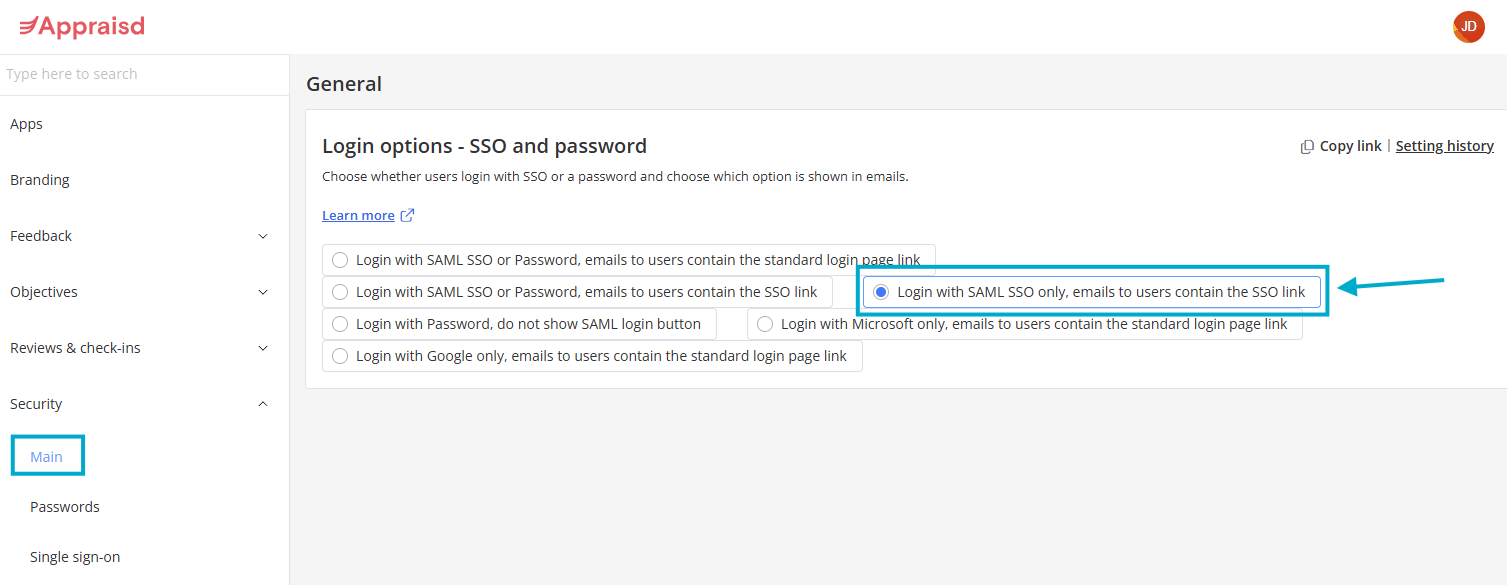Screen dimensions: 1507x585
Task: Expand the Reviews & check-ins section
Action: (x=263, y=348)
